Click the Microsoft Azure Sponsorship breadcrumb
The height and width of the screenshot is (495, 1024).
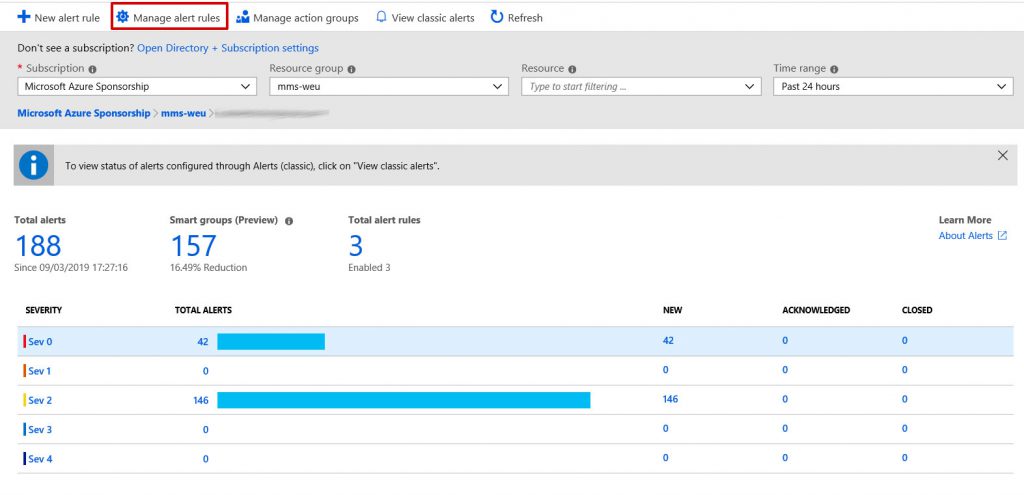point(84,113)
